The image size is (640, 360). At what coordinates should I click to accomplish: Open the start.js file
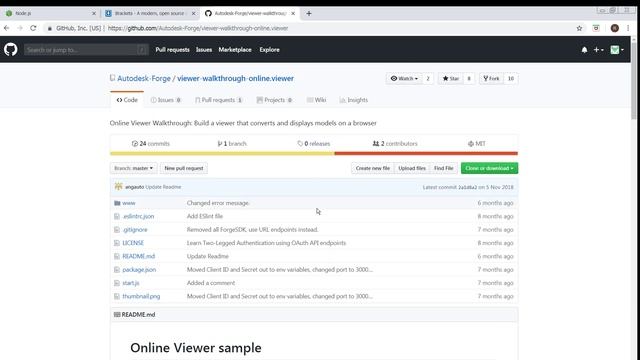(x=131, y=283)
